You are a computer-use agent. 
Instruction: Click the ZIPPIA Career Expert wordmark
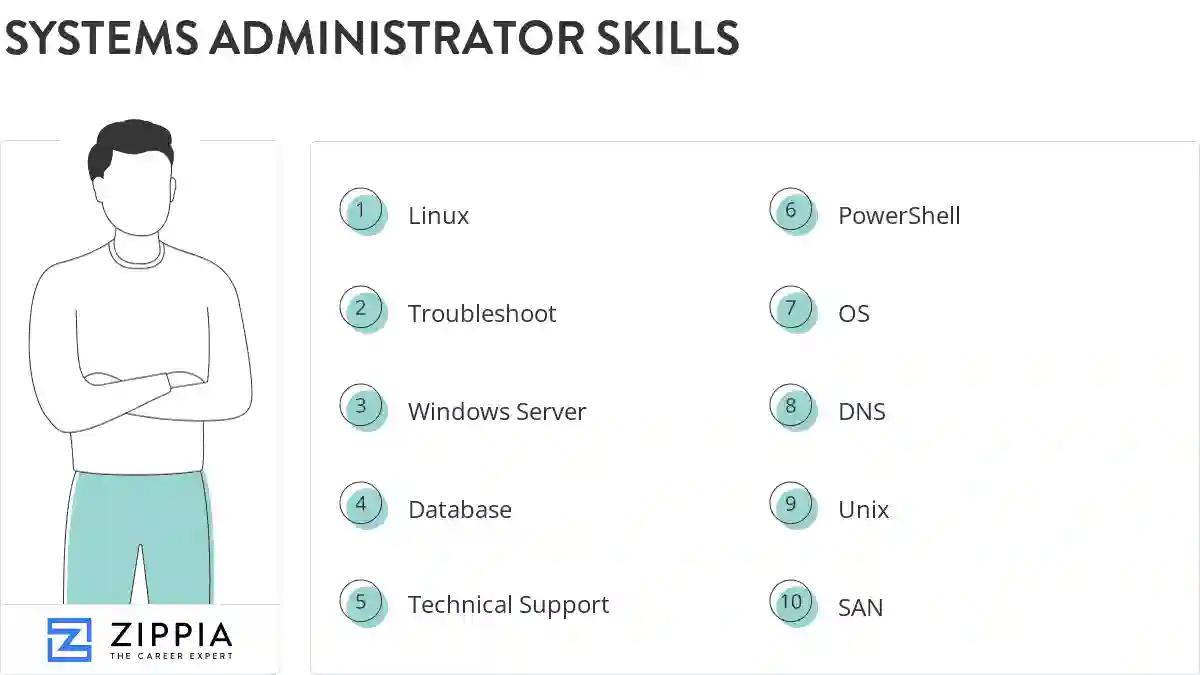point(170,640)
